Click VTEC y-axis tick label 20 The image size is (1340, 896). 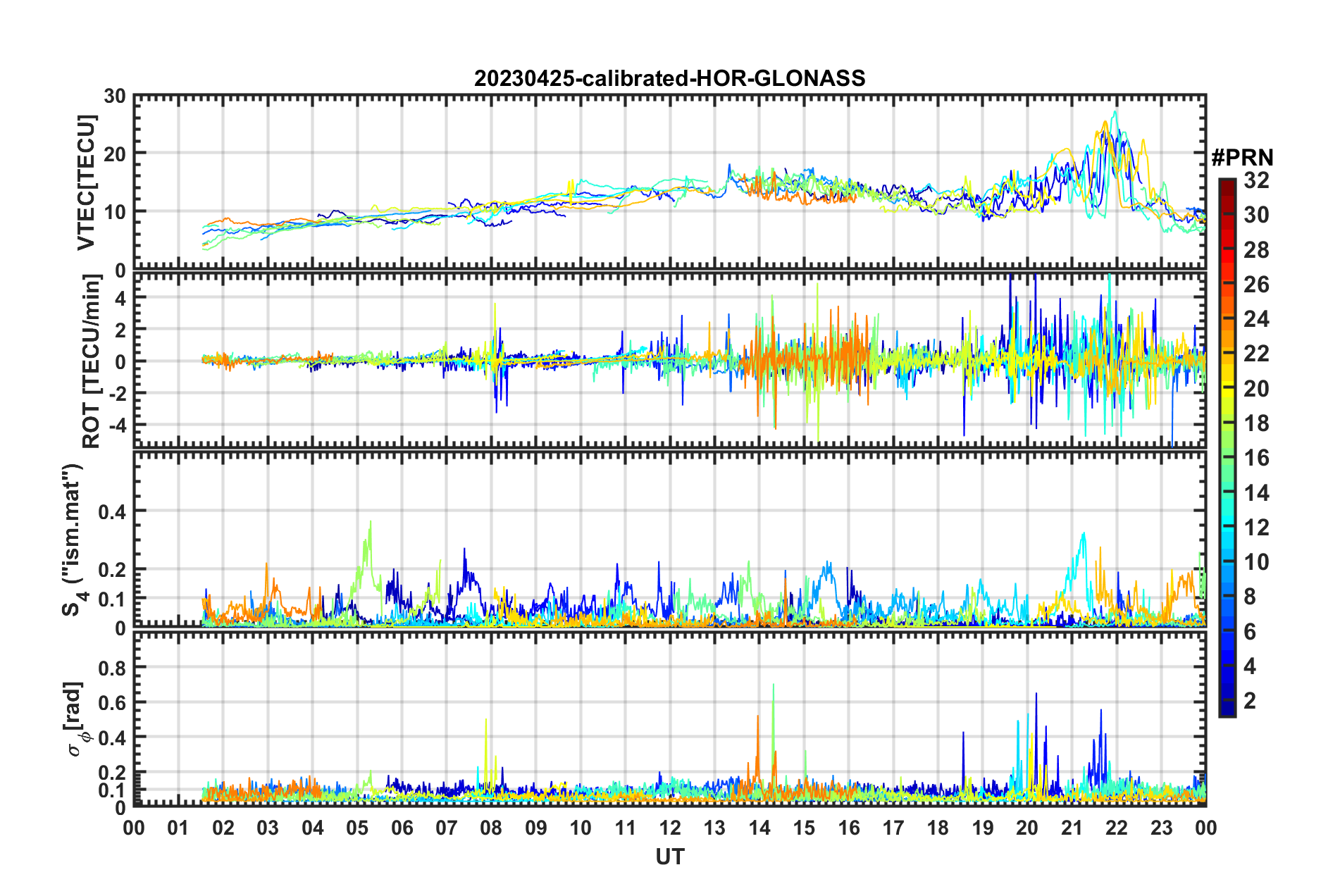(x=115, y=154)
